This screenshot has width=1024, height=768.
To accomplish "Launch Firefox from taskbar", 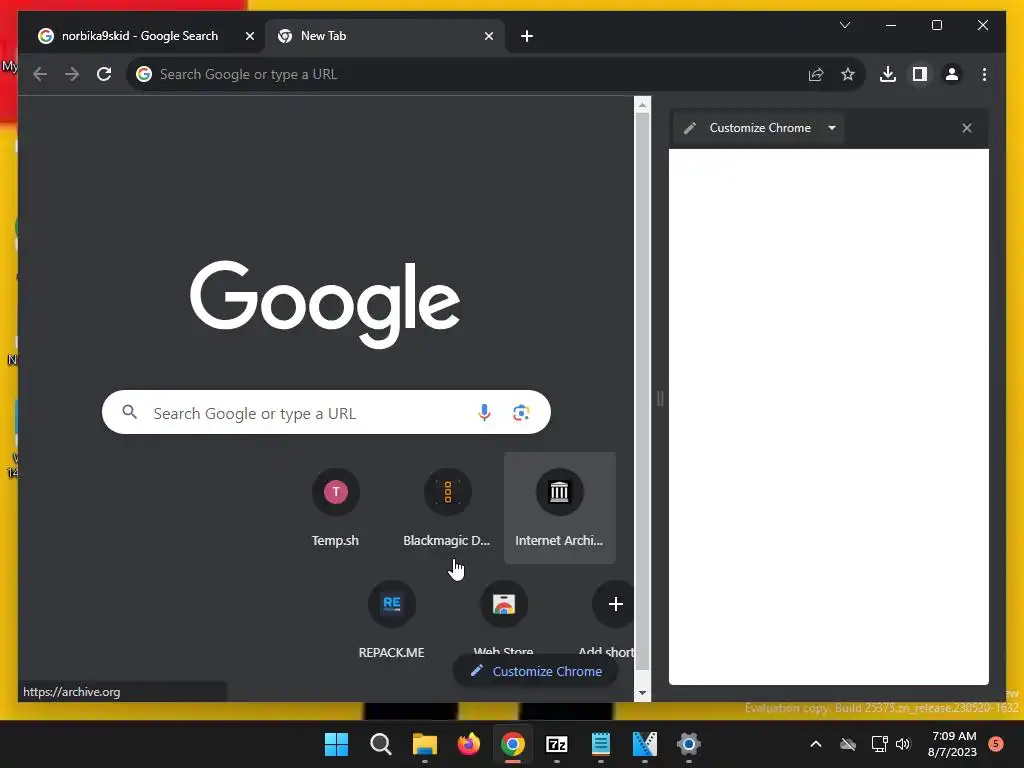I will pos(468,744).
